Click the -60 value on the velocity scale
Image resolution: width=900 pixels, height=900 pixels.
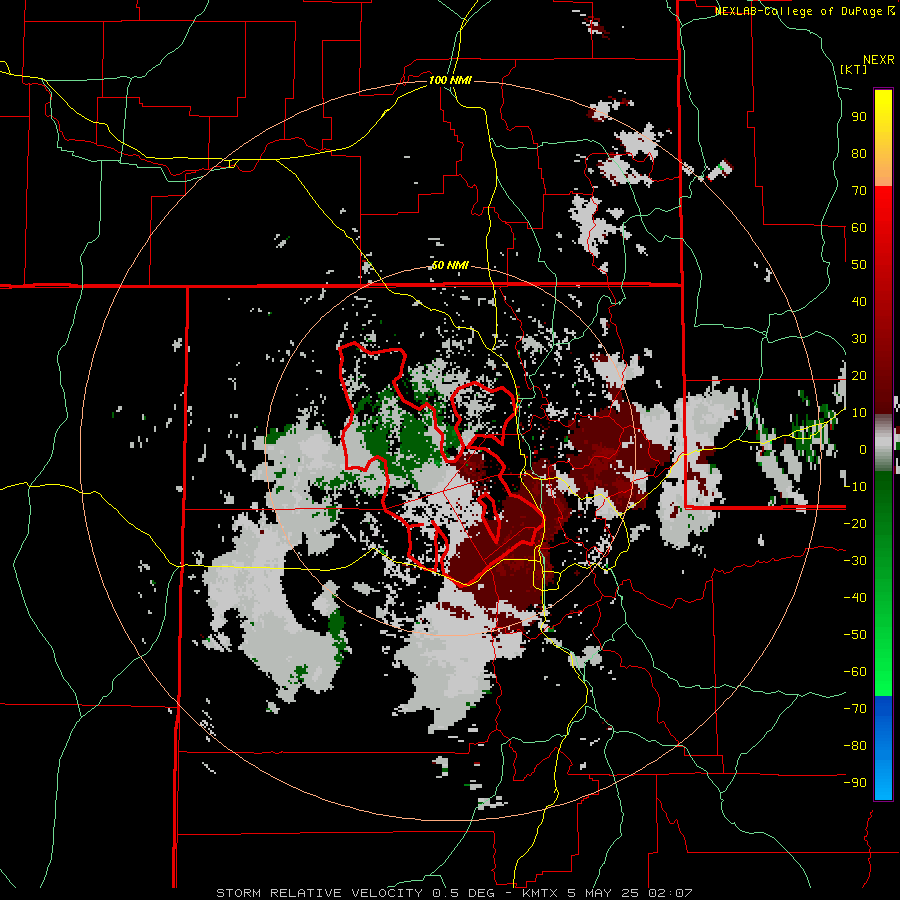point(855,672)
